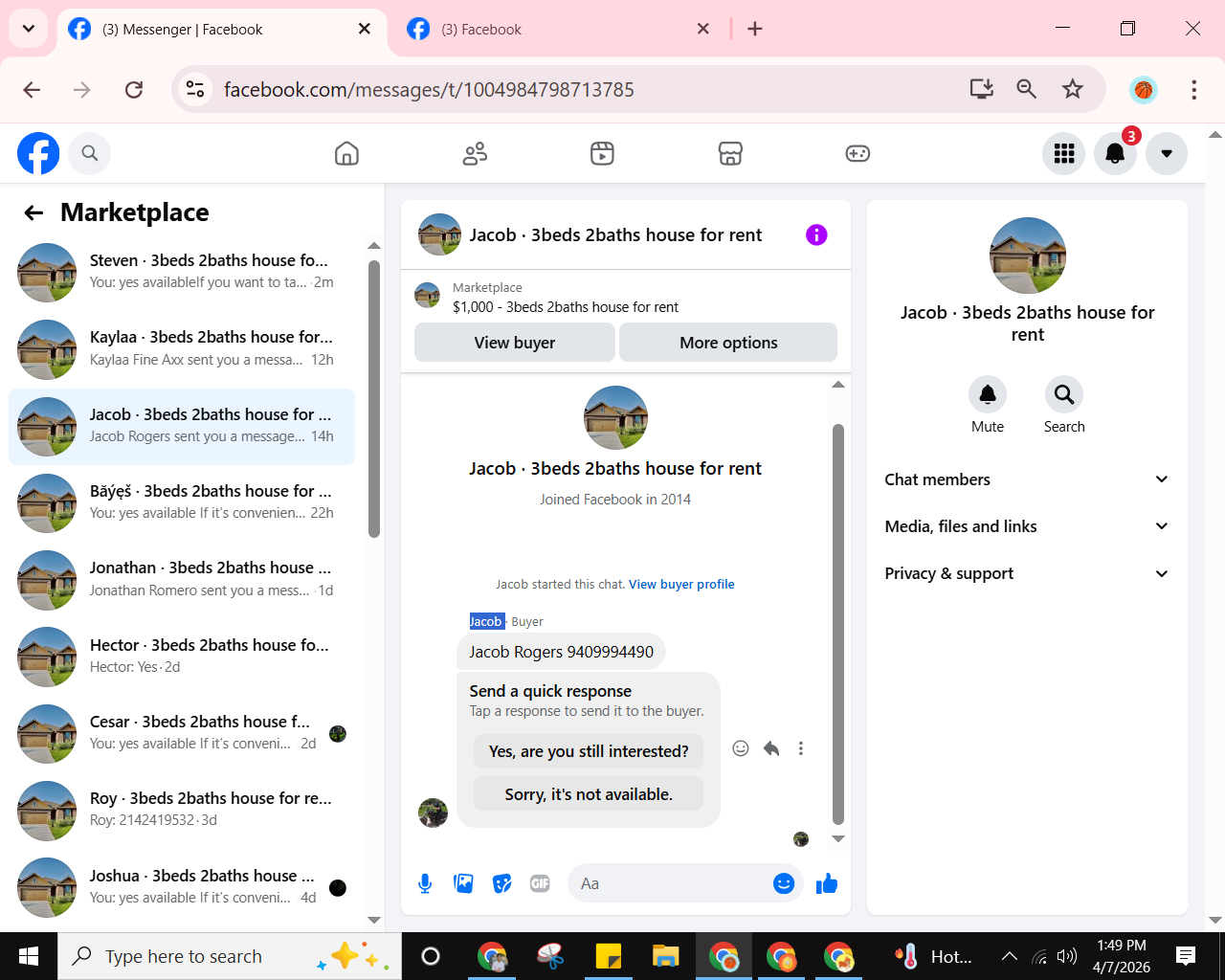
Task: Click the View buyer button
Action: pos(515,343)
